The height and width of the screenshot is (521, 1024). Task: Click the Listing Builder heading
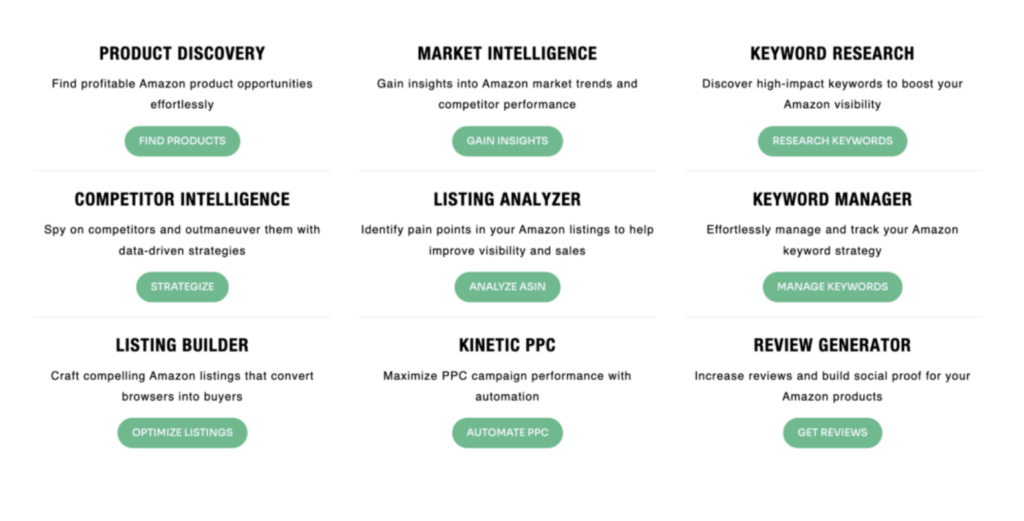[x=182, y=345]
